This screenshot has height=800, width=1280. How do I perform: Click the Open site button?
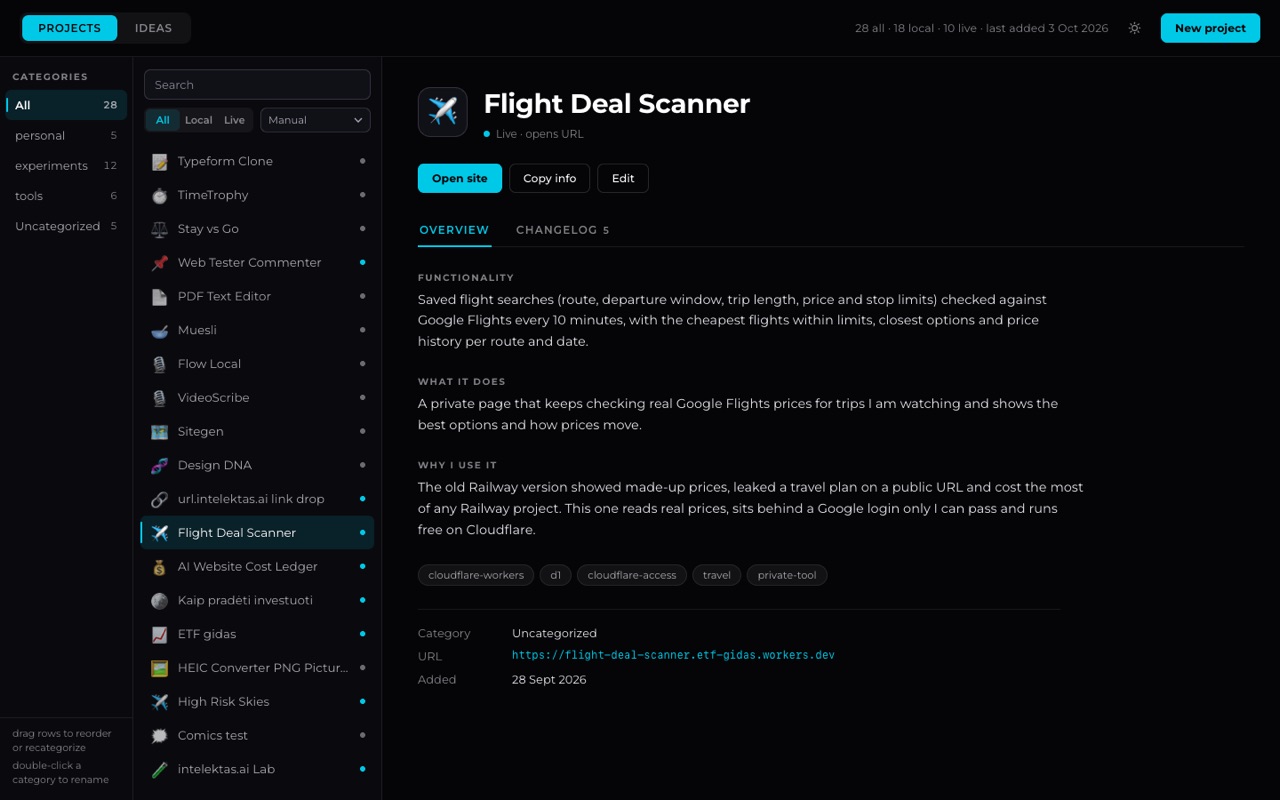[460, 178]
